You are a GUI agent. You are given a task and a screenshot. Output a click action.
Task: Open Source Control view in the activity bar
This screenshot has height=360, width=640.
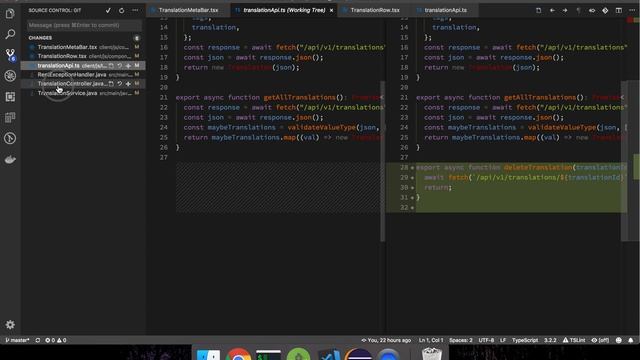[10, 55]
